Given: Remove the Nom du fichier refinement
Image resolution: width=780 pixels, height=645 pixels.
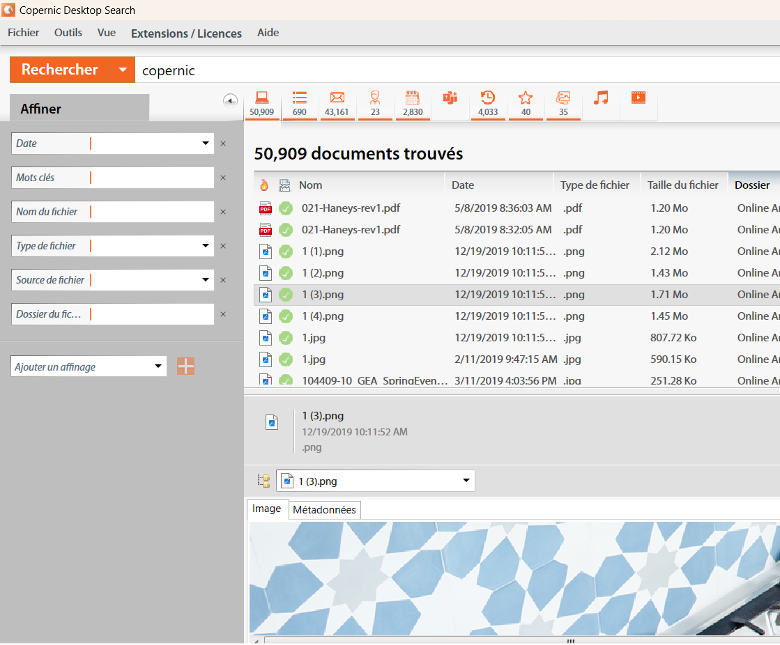Looking at the screenshot, I should coord(223,212).
